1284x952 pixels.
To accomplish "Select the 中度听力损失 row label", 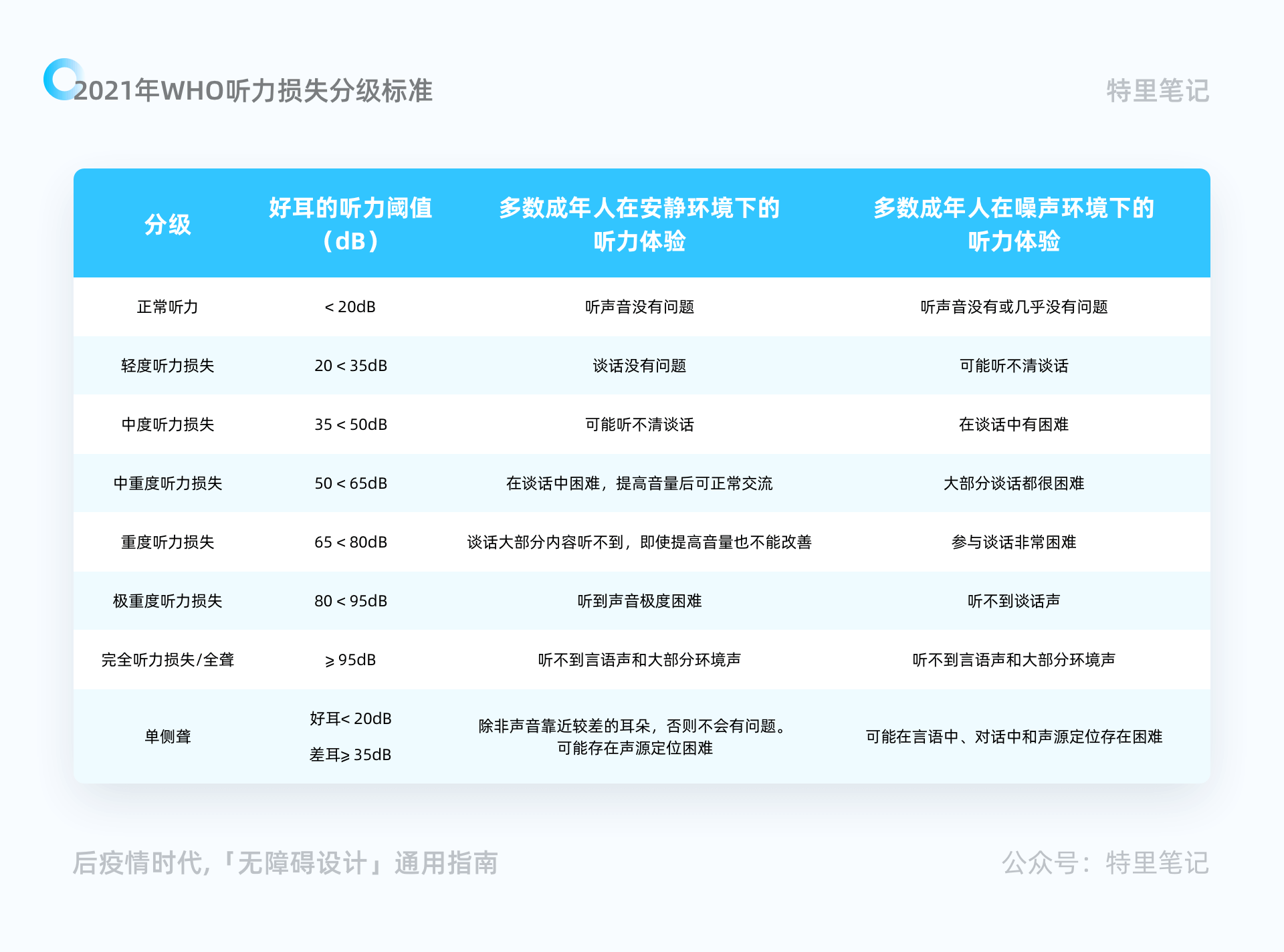I will coord(168,425).
